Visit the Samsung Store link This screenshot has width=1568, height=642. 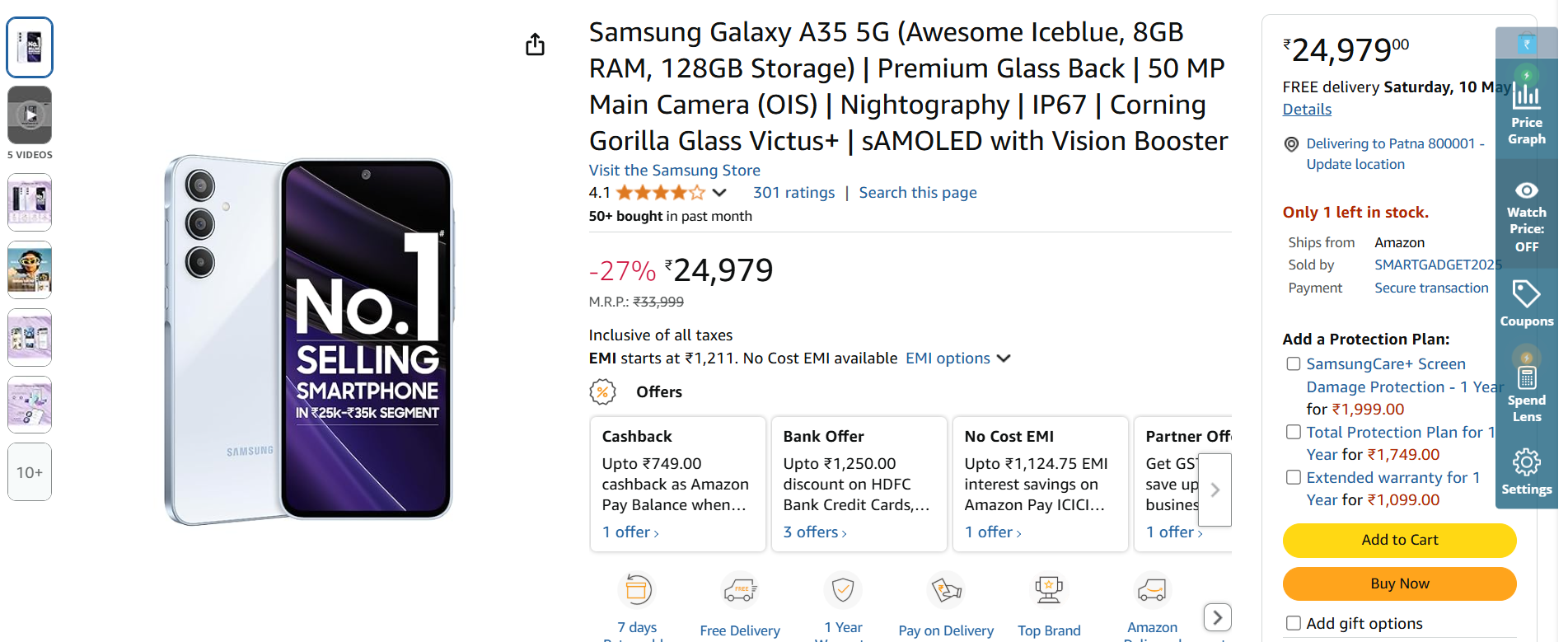tap(674, 171)
